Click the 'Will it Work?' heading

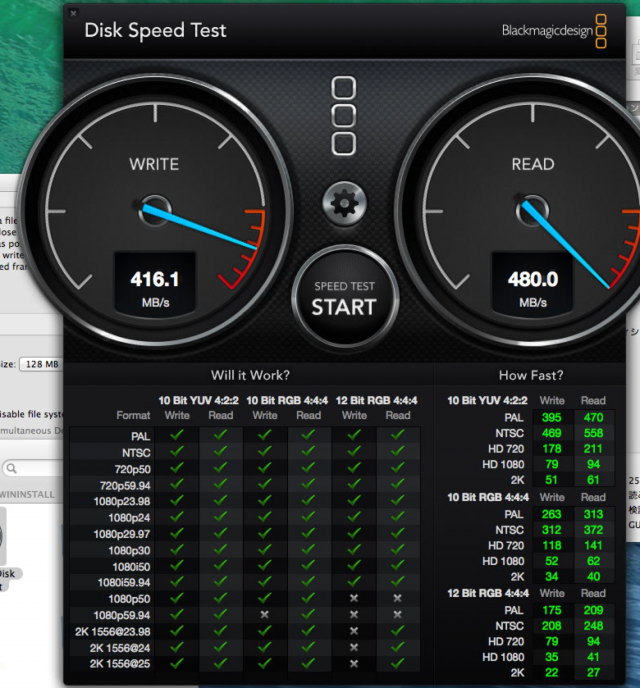(250, 375)
